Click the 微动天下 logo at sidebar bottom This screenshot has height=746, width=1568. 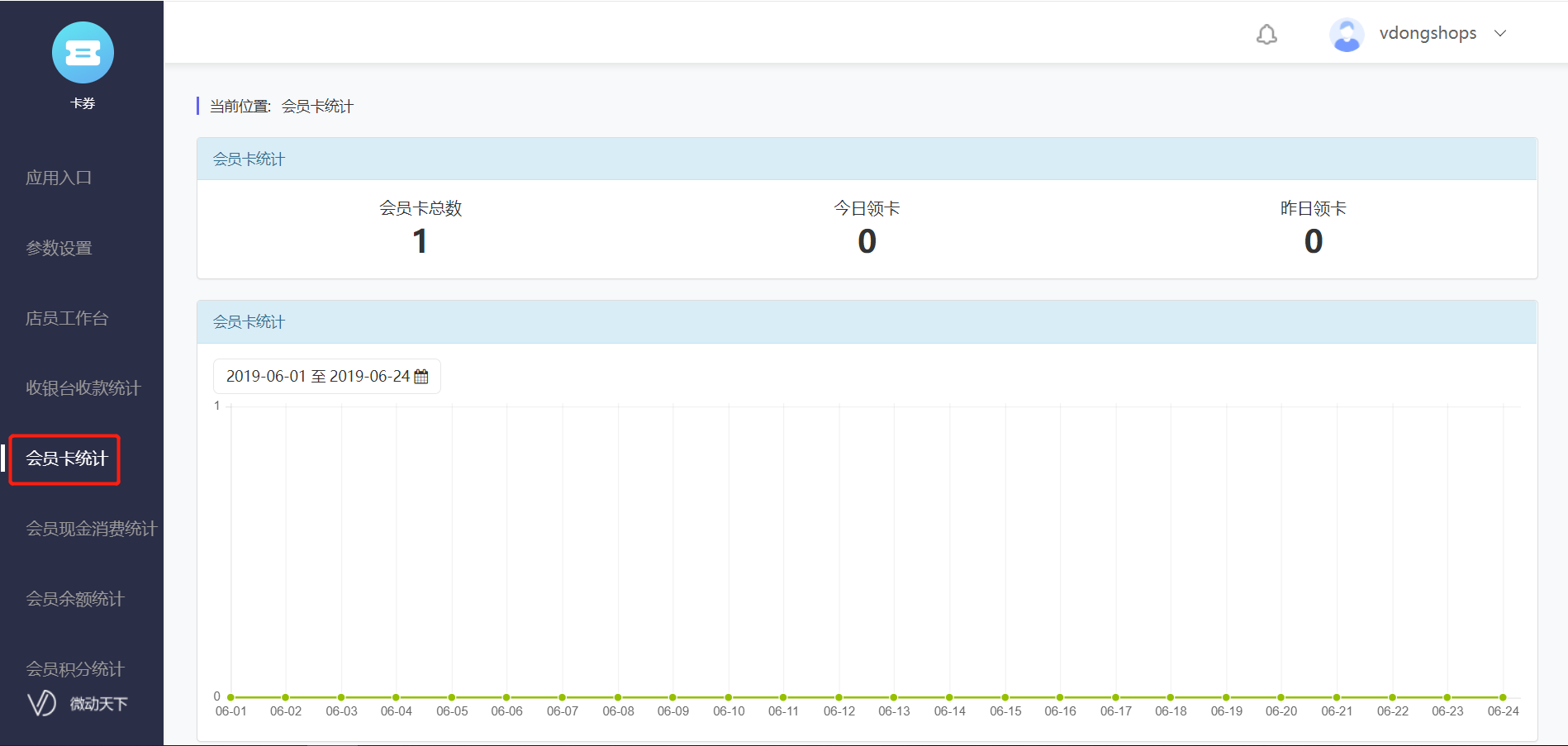pyautogui.click(x=78, y=703)
